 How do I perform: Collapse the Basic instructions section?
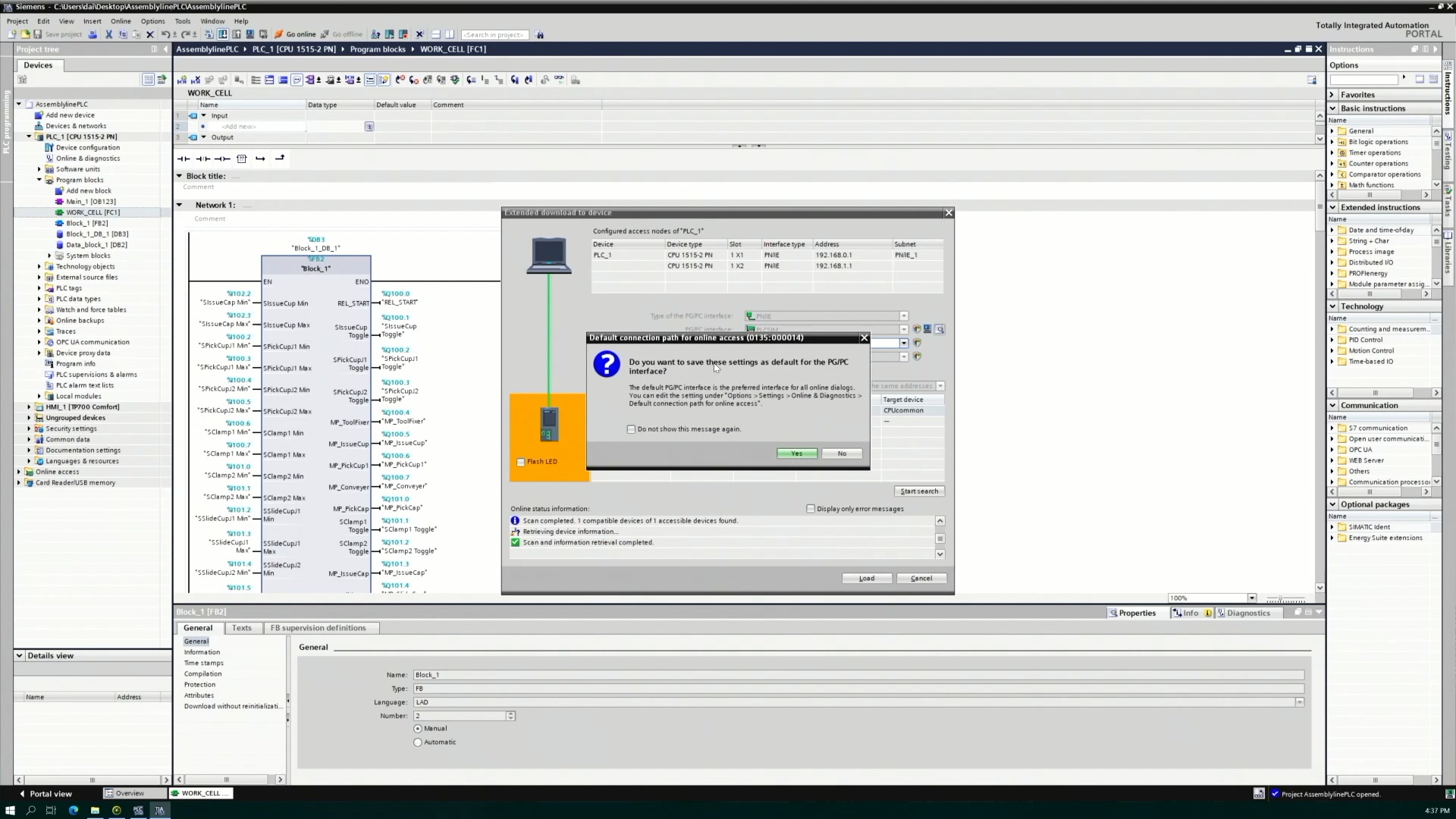coord(1332,108)
